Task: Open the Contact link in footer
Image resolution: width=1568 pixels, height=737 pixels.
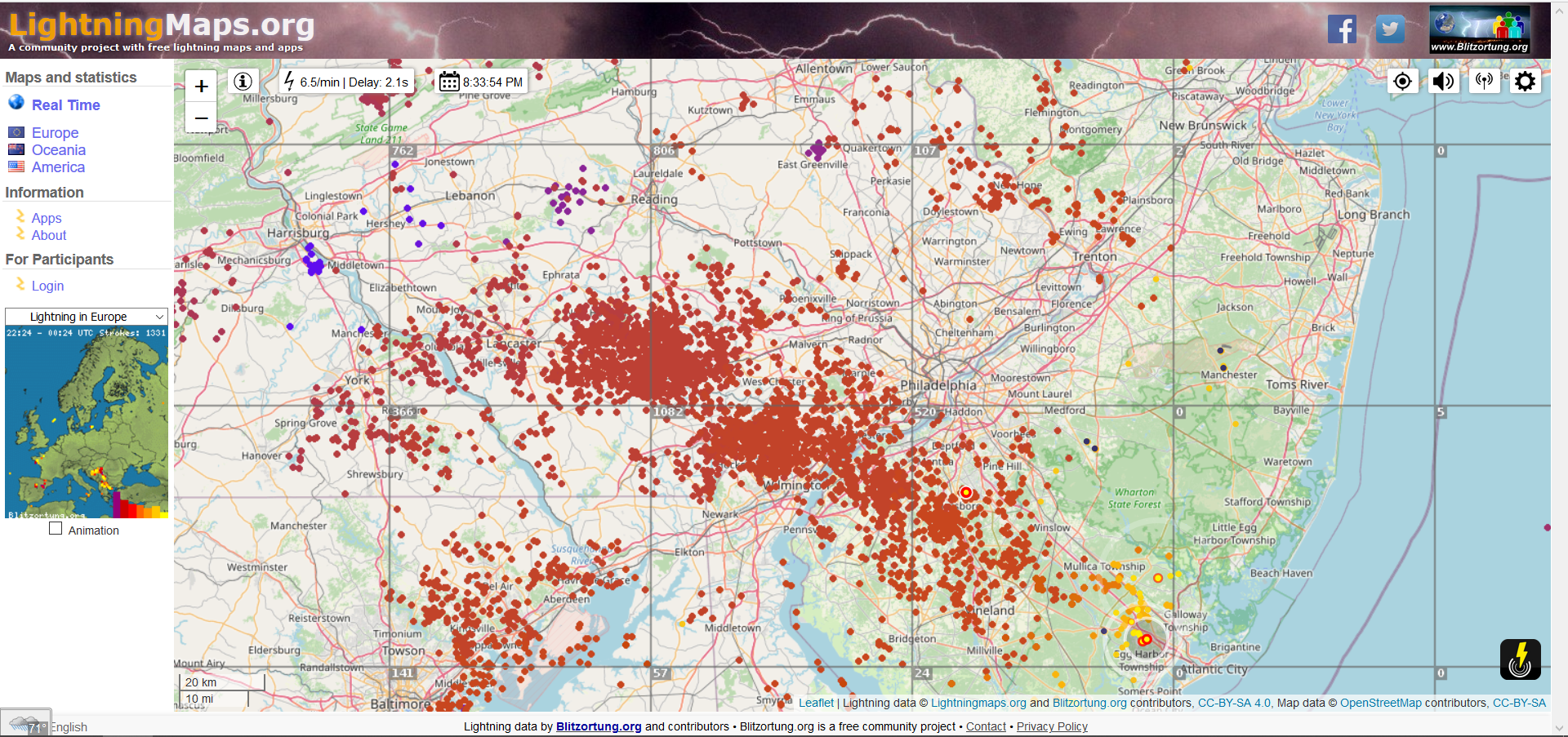Action: [x=986, y=726]
